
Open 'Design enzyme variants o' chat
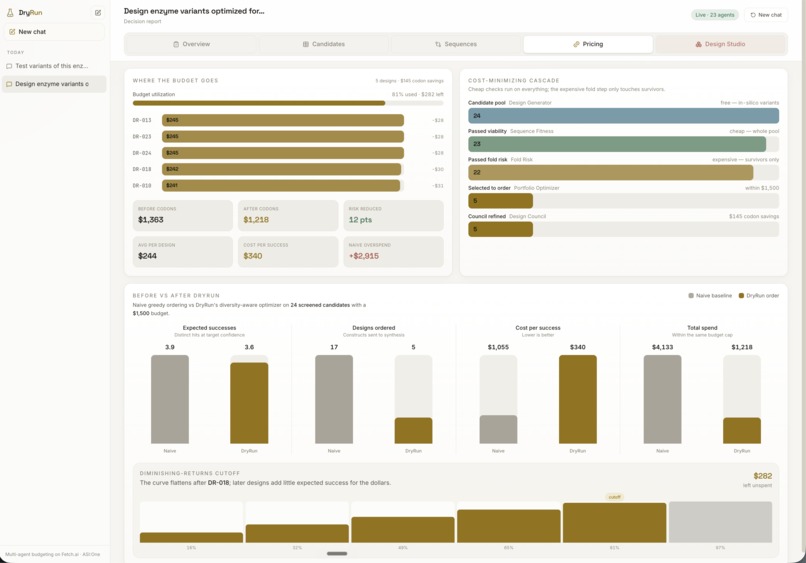click(54, 84)
